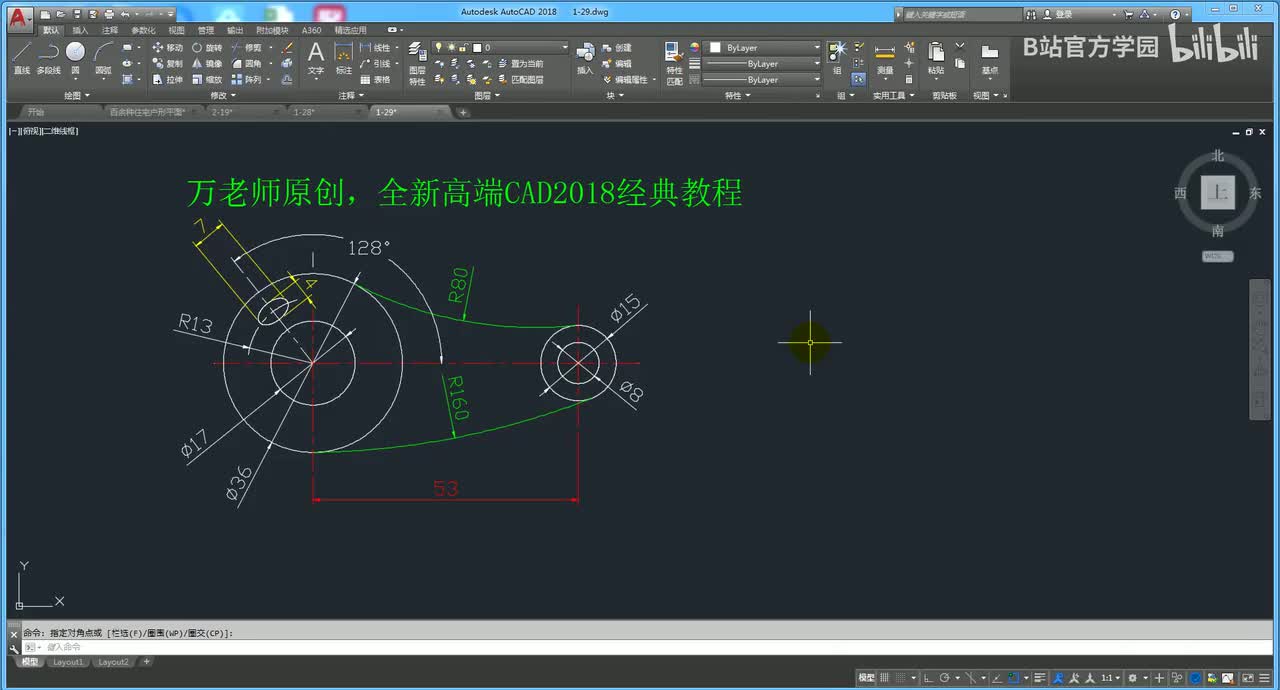Expand the Utilities (实用工具) panel

coord(892,95)
